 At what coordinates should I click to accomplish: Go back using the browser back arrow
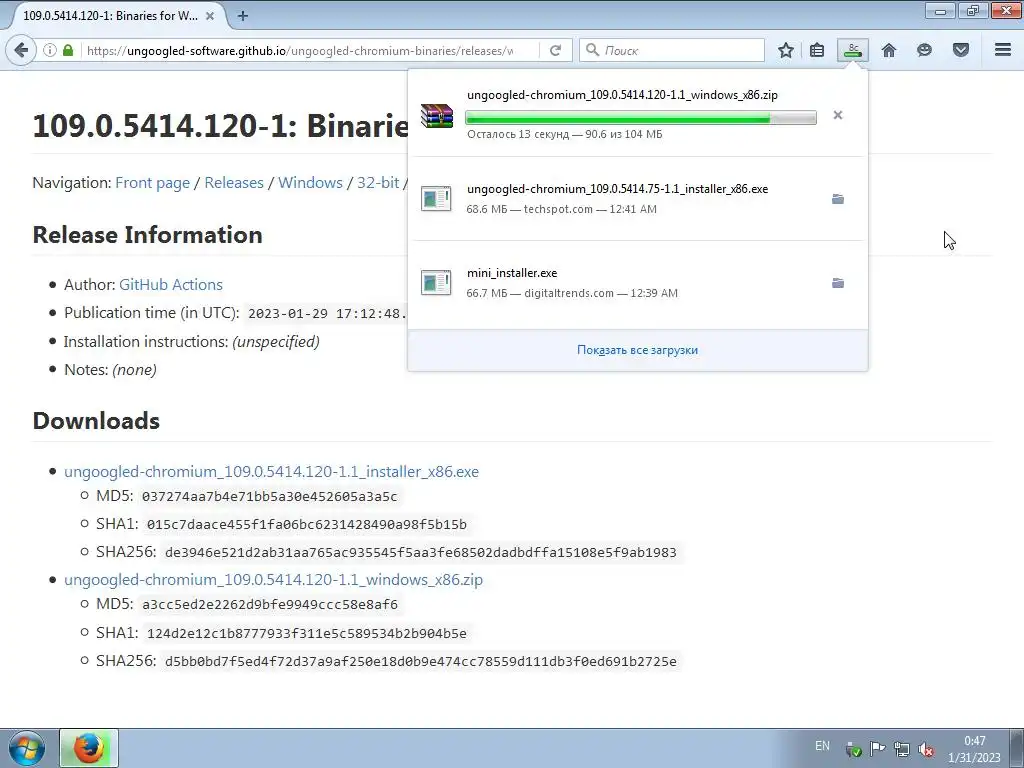click(x=21, y=50)
